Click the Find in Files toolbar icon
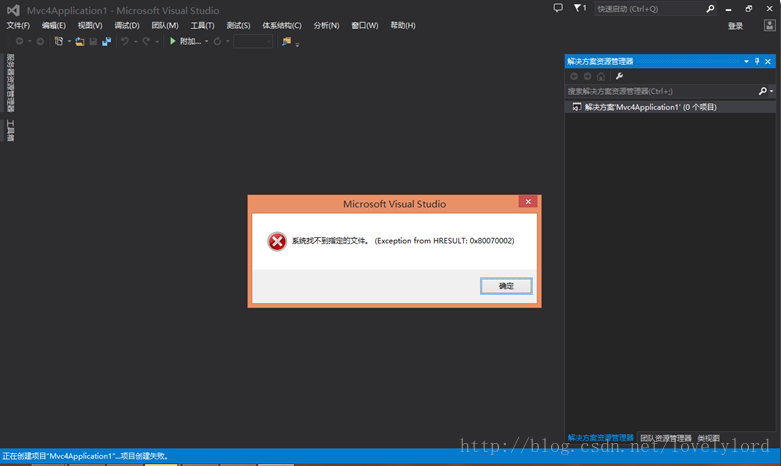 (286, 41)
